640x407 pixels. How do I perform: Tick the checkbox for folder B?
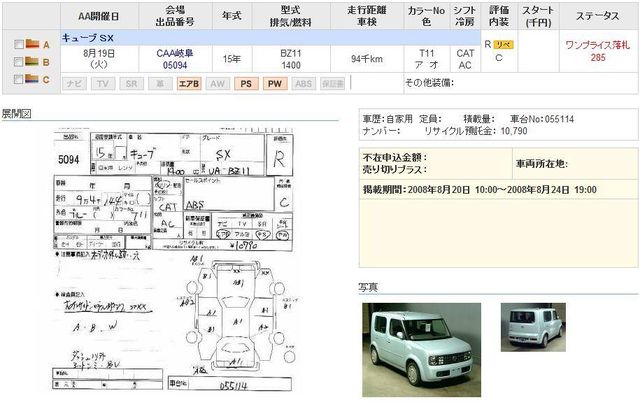tap(17, 62)
